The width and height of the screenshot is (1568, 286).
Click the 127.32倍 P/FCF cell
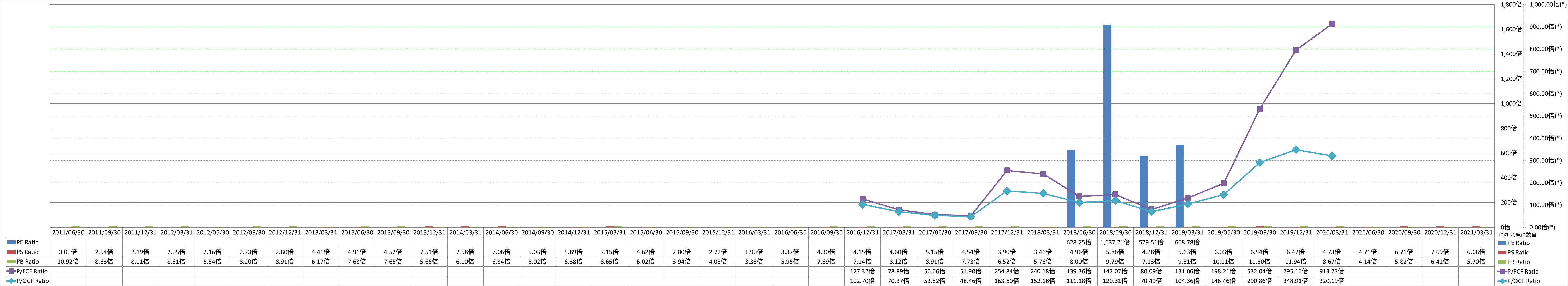tap(862, 271)
